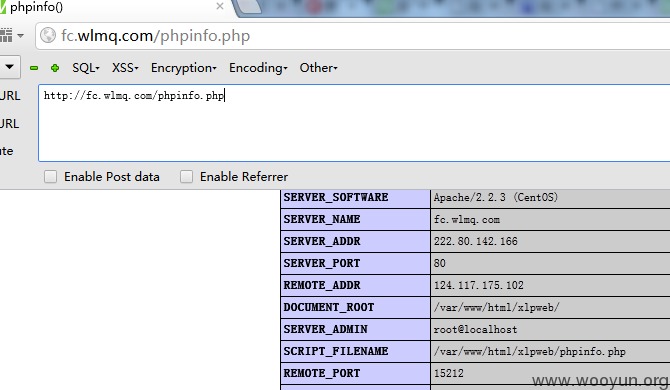Open the Encoding menu

(258, 68)
